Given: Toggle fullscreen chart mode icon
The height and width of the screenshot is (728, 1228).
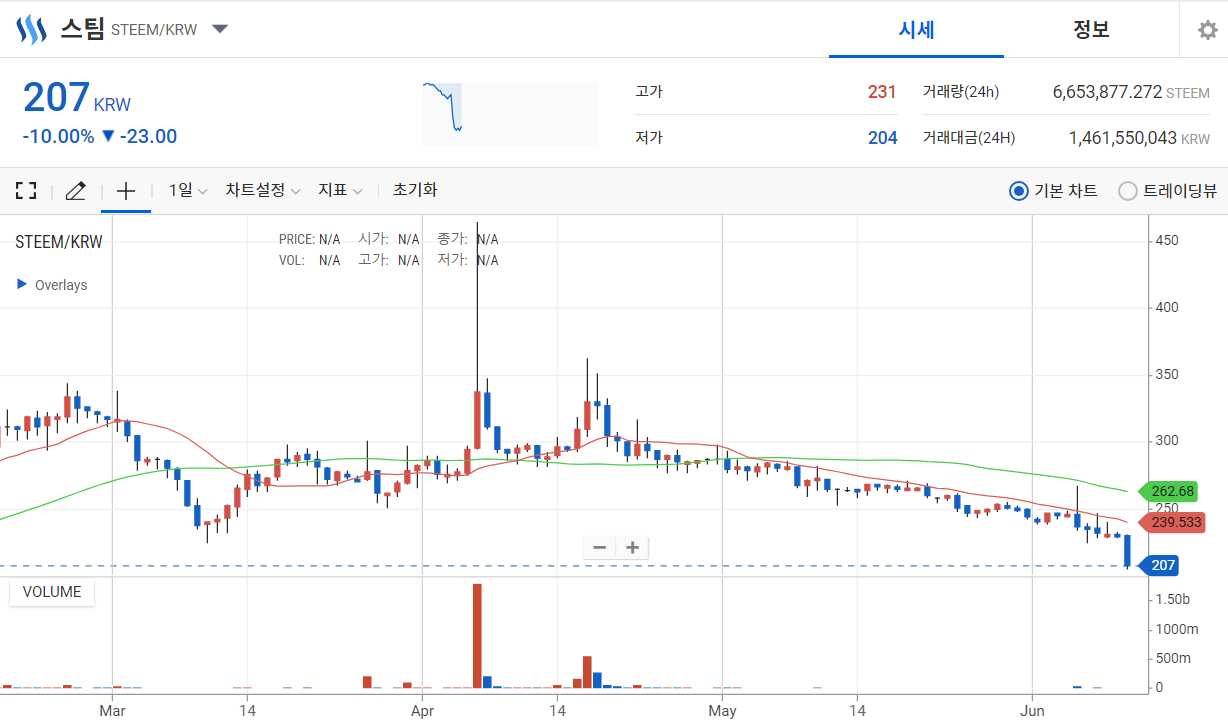Looking at the screenshot, I should [x=26, y=190].
